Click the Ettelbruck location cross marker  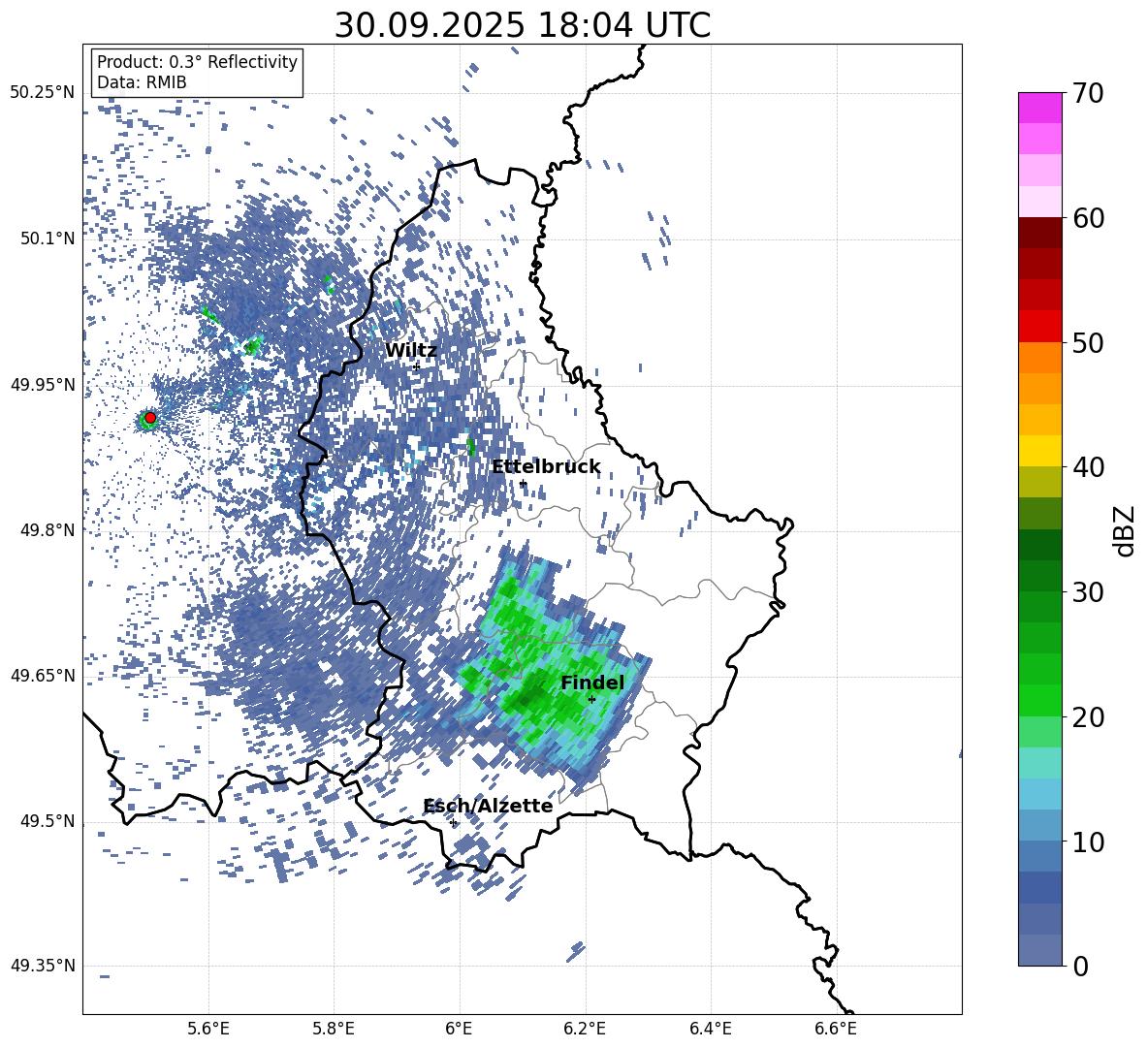pyautogui.click(x=522, y=483)
